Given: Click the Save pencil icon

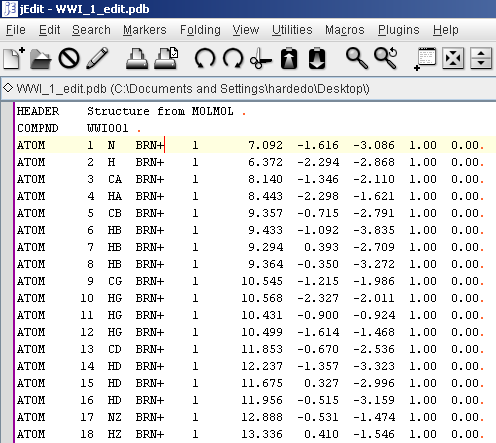Looking at the screenshot, I should (97, 58).
